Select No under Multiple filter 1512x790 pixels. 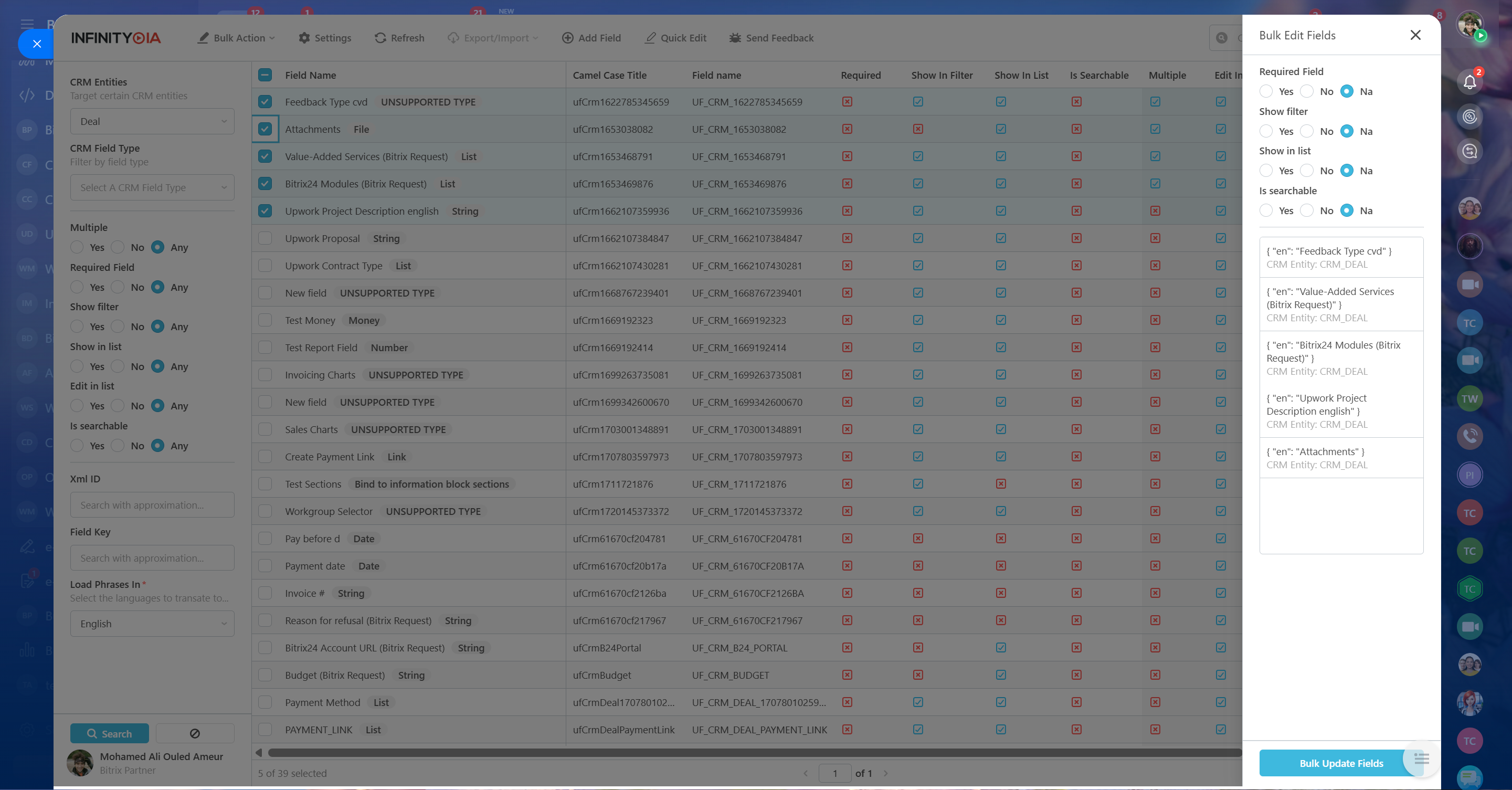(x=118, y=247)
